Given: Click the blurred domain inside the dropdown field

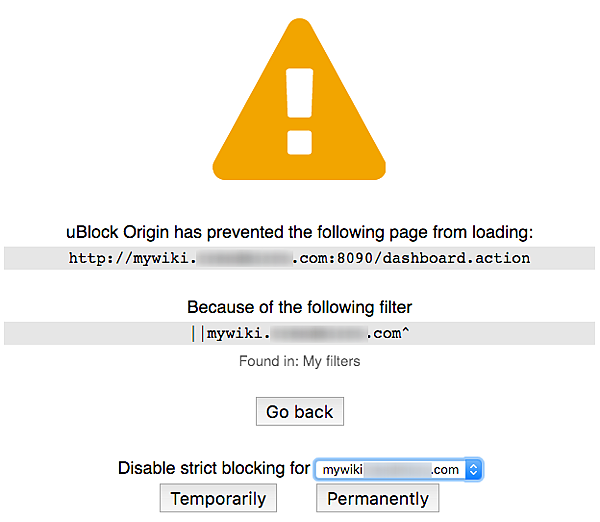Looking at the screenshot, I should [x=397, y=470].
